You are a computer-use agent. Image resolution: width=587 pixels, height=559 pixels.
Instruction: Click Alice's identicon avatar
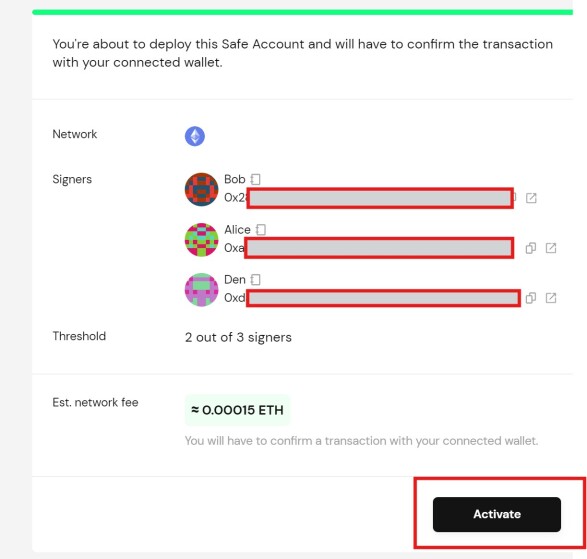click(201, 240)
